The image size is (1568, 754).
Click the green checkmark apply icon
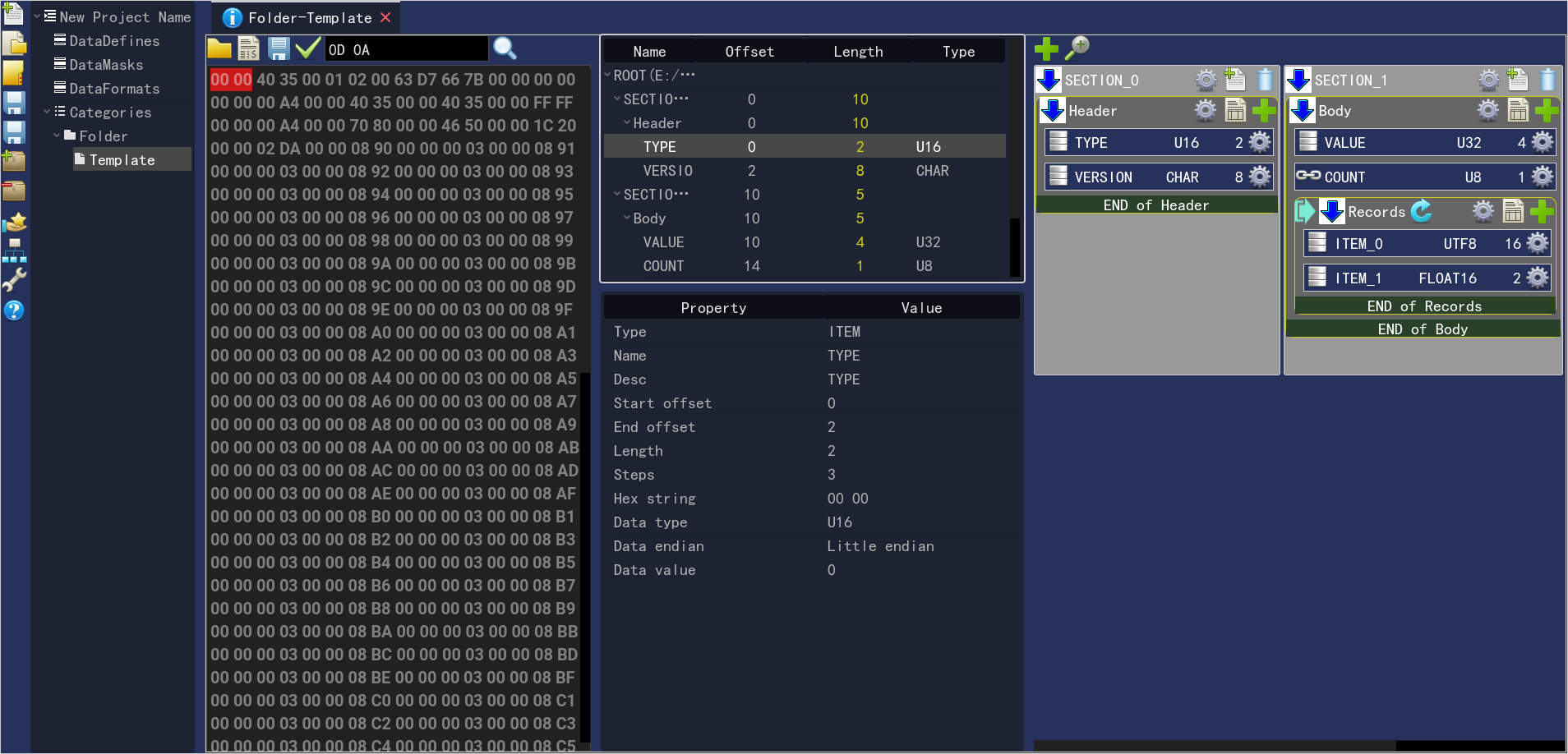coord(307,48)
